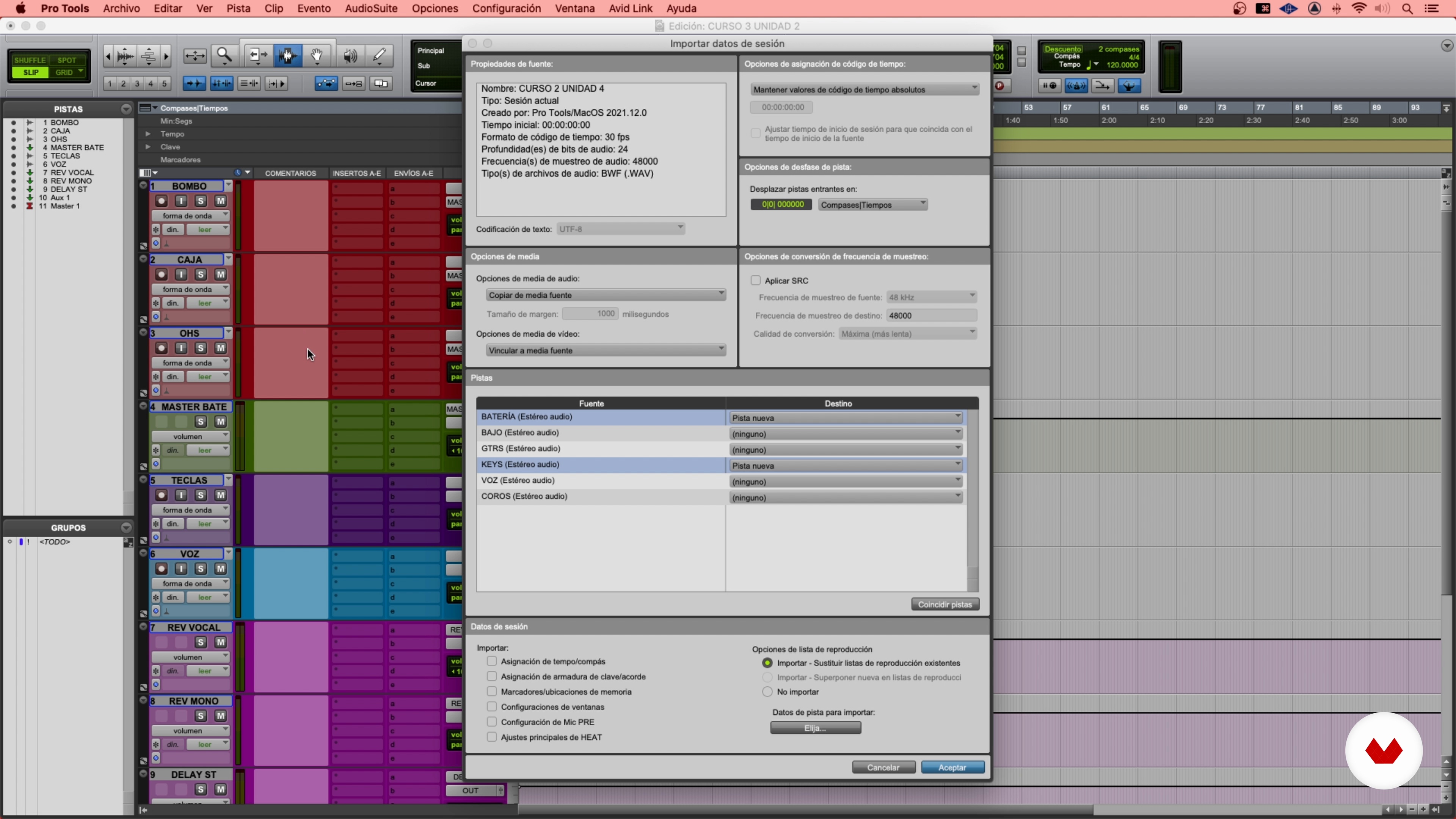Mute the OHS track
This screenshot has height=819, width=1456.
click(x=220, y=348)
